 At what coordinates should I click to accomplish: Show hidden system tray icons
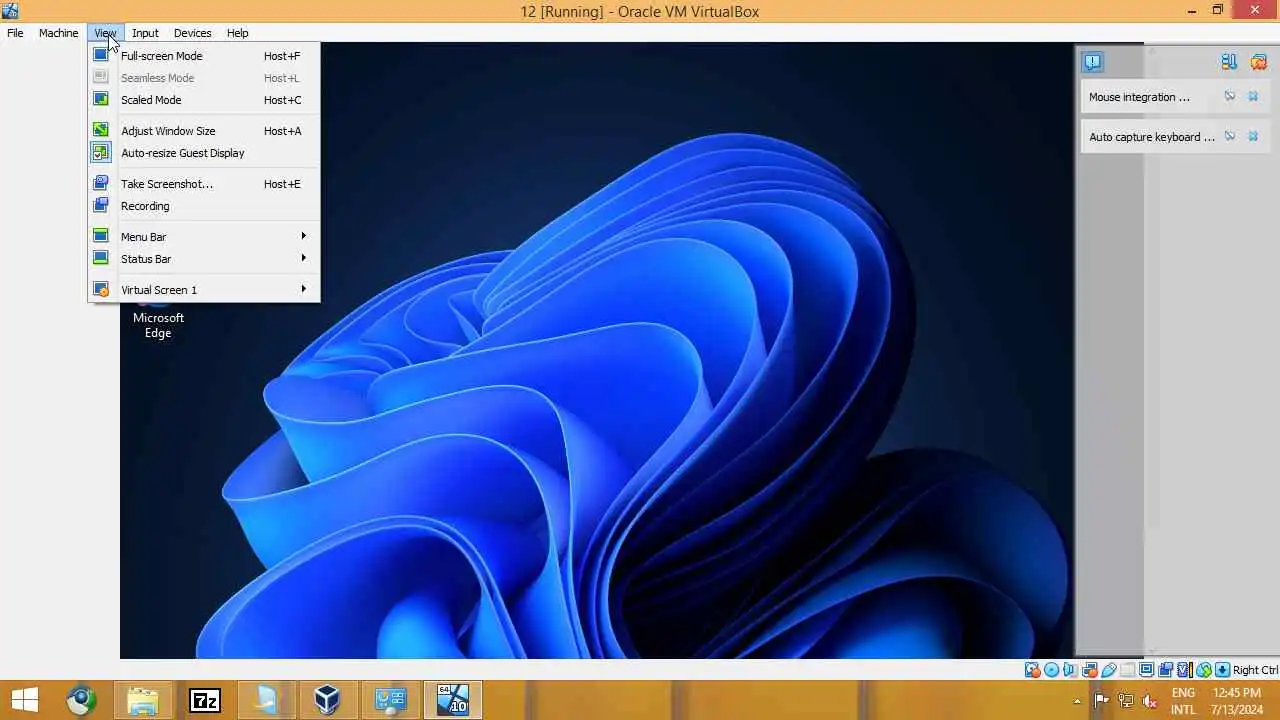1077,702
